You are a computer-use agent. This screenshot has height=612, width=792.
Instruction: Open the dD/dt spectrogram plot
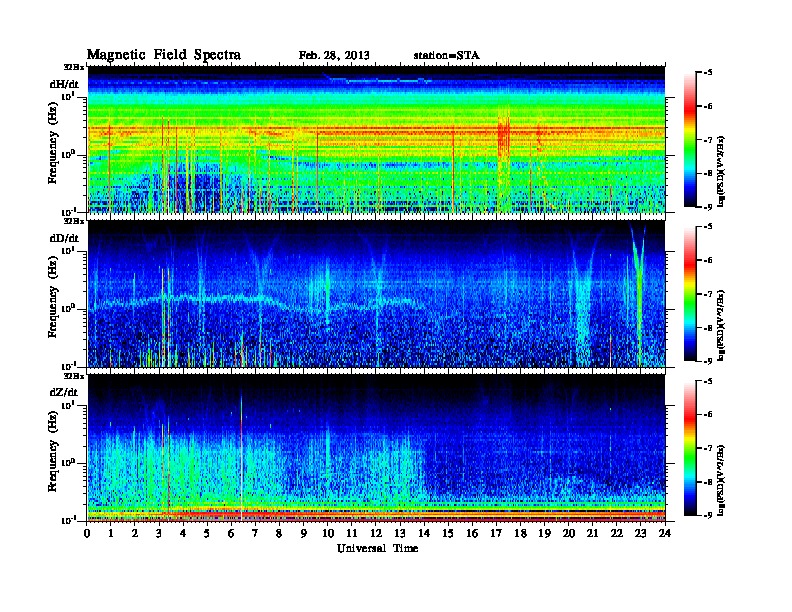coord(376,294)
